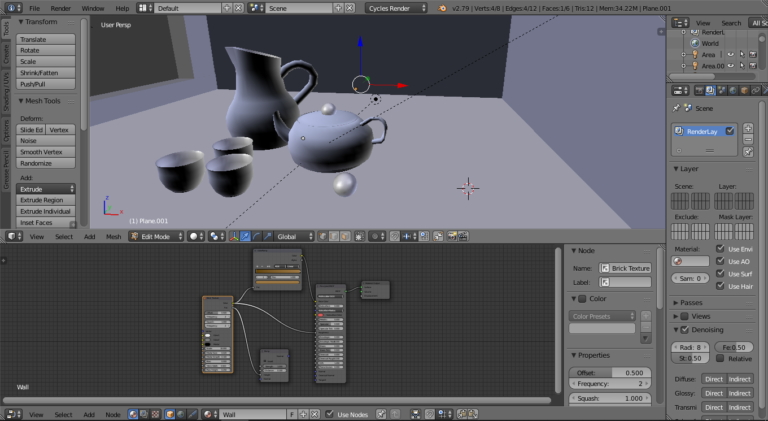Image resolution: width=768 pixels, height=421 pixels.
Task: Open the Mesh menu in viewport header
Action: (x=114, y=237)
